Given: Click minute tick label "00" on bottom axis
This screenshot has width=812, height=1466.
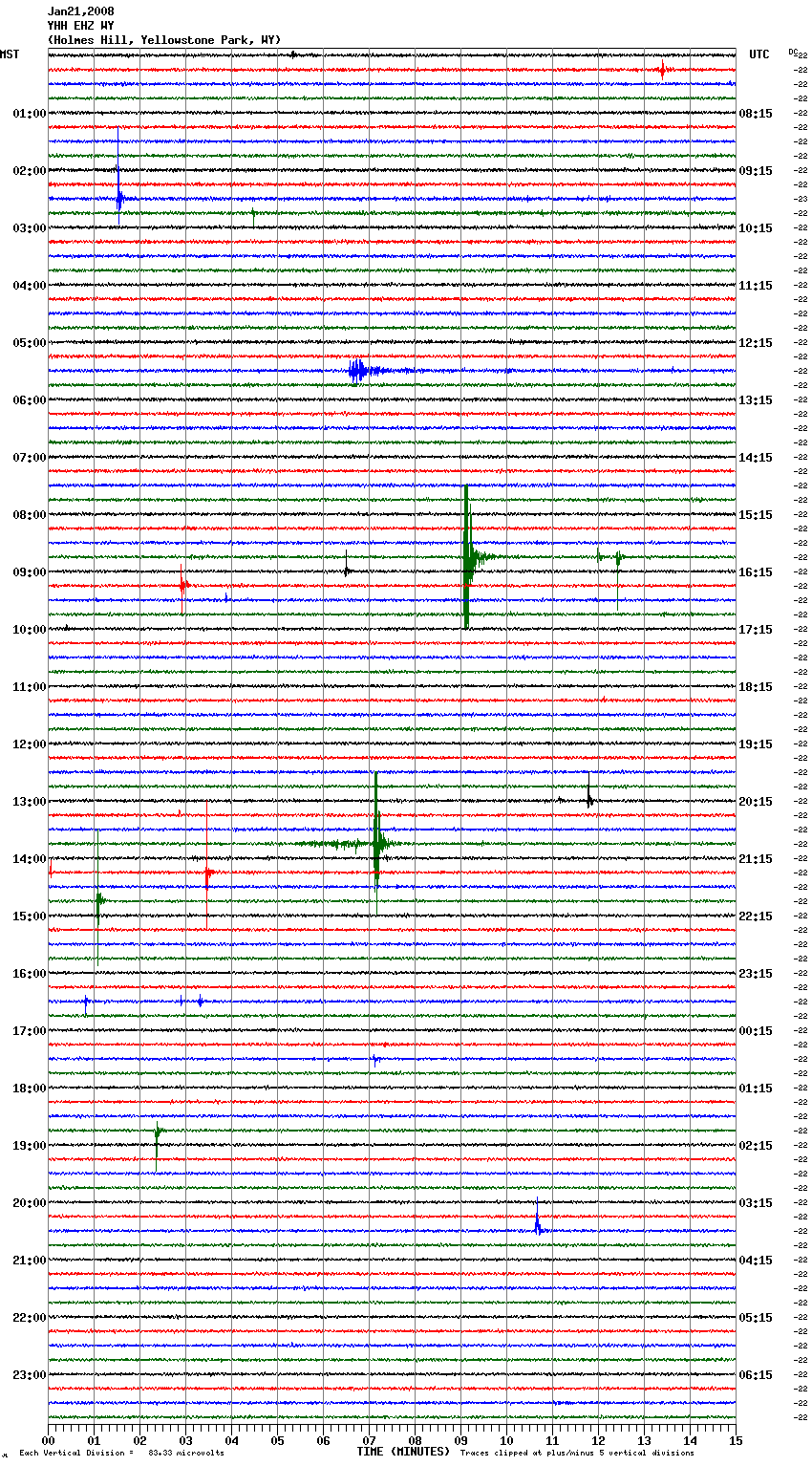Looking at the screenshot, I should [48, 1440].
